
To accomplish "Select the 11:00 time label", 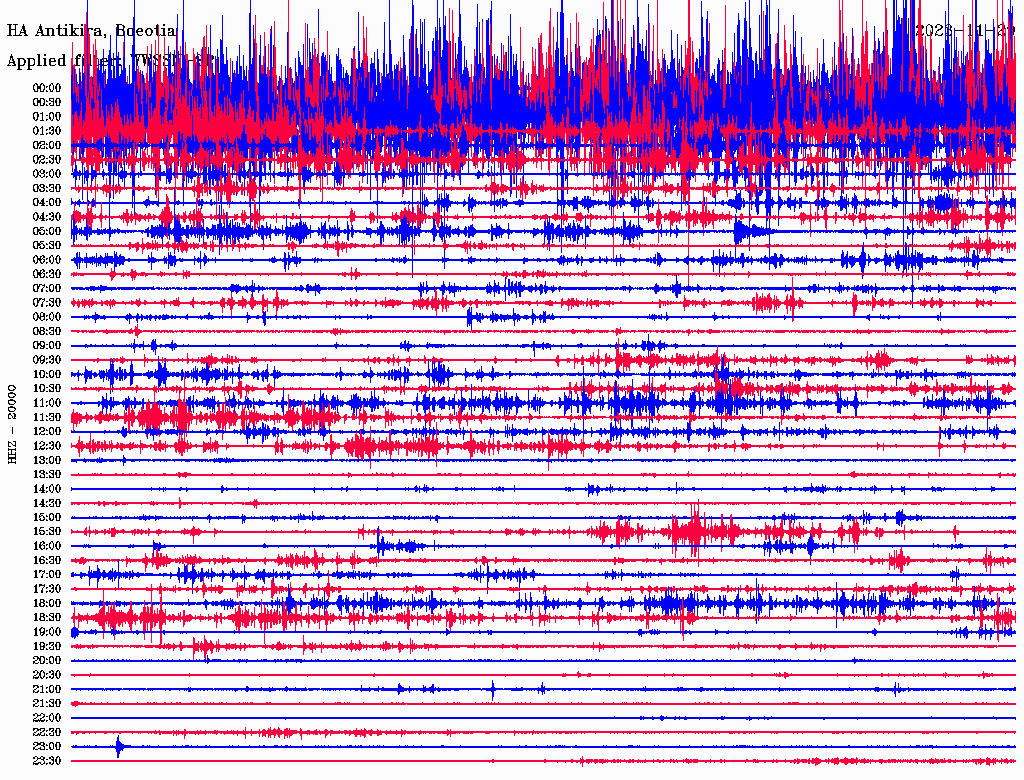I will pos(47,403).
